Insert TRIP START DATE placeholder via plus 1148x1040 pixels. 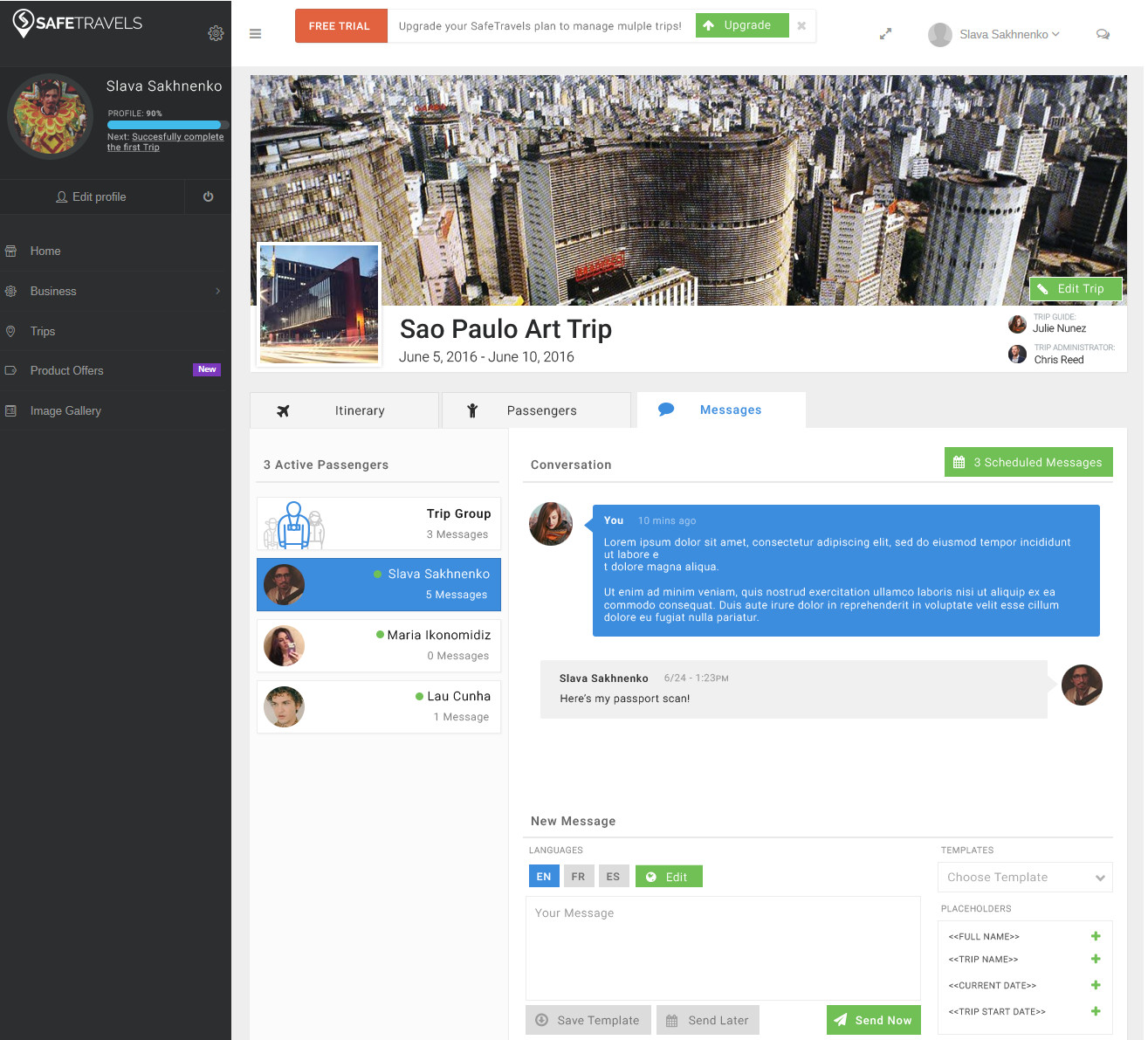point(1096,1011)
